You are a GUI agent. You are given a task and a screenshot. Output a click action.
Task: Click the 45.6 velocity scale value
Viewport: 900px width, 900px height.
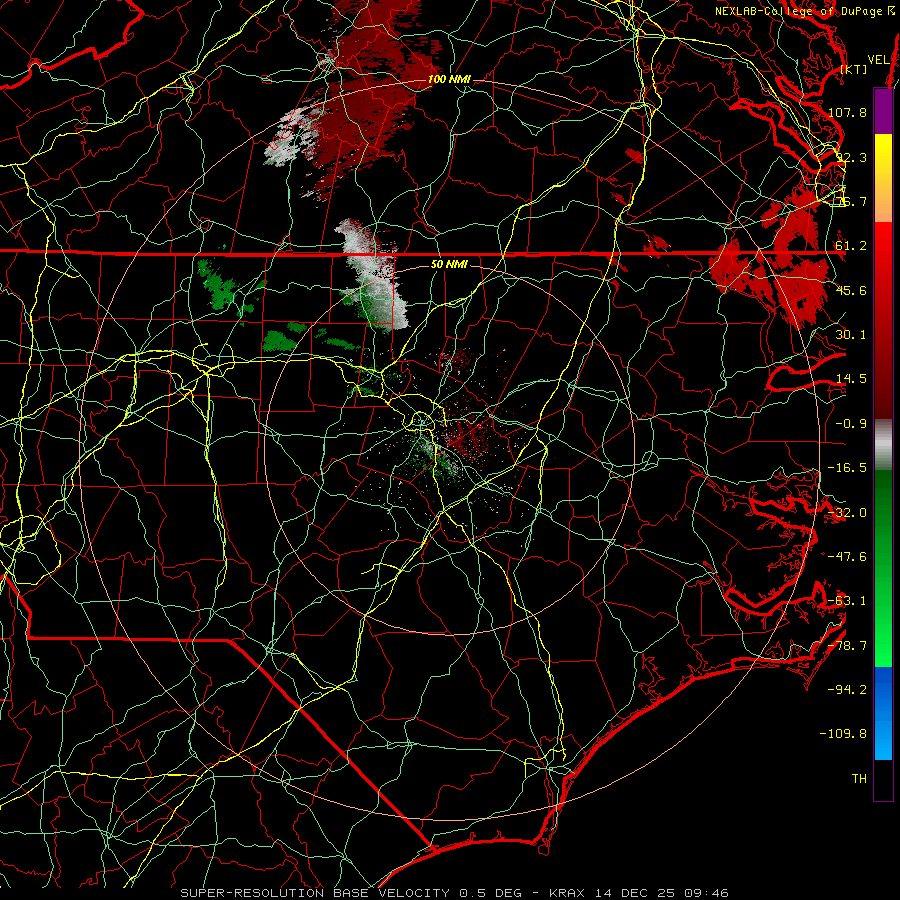click(851, 290)
